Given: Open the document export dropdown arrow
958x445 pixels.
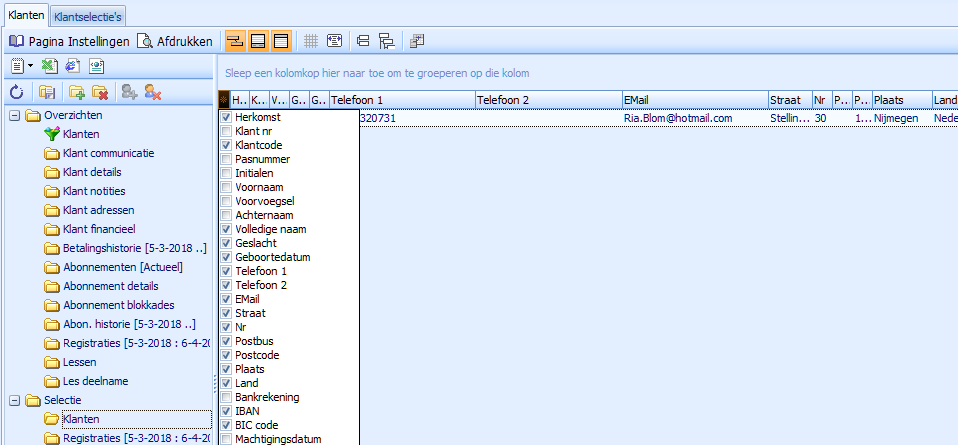Looking at the screenshot, I should pos(32,66).
